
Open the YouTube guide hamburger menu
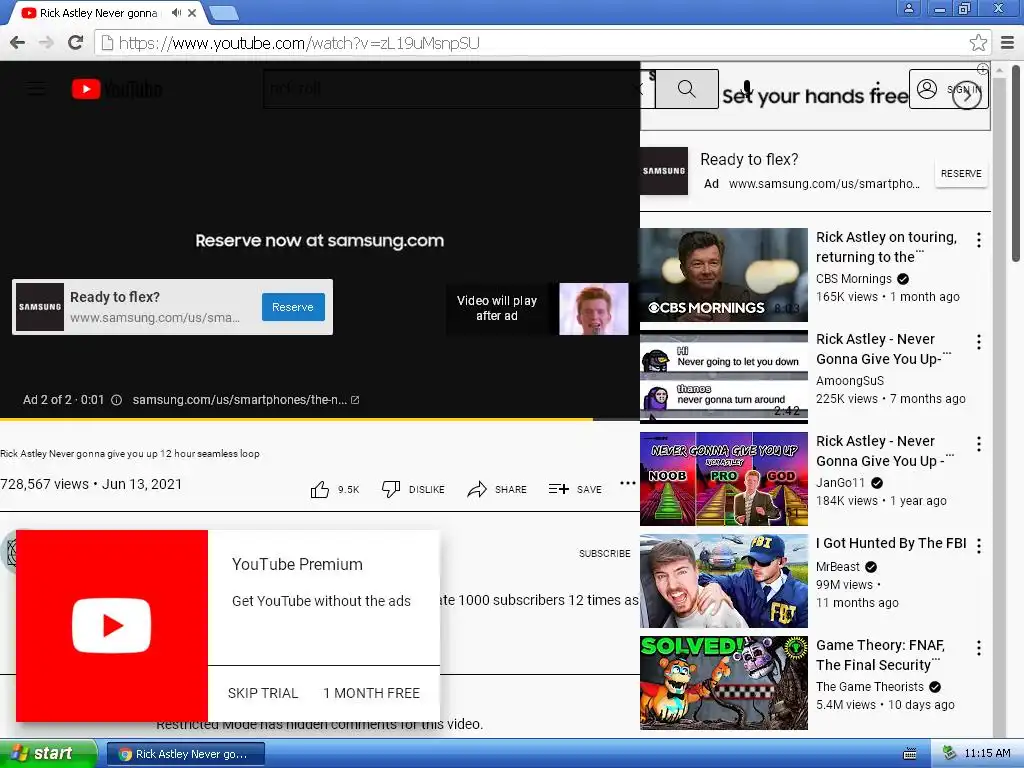[x=37, y=89]
